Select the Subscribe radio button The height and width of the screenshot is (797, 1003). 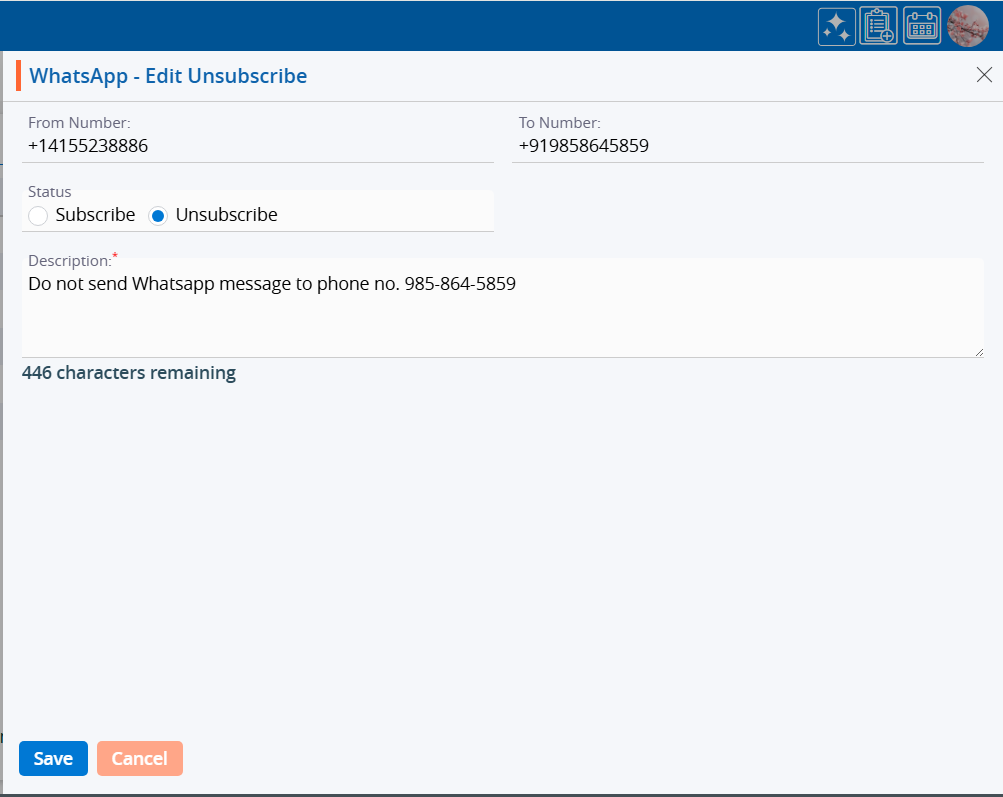click(38, 215)
